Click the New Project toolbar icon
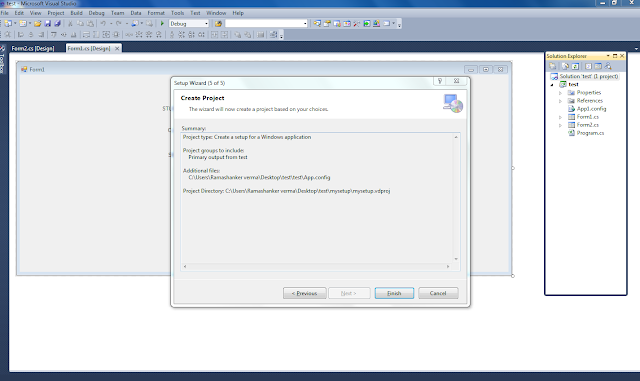Image resolution: width=640 pixels, height=381 pixels. [x=8, y=24]
